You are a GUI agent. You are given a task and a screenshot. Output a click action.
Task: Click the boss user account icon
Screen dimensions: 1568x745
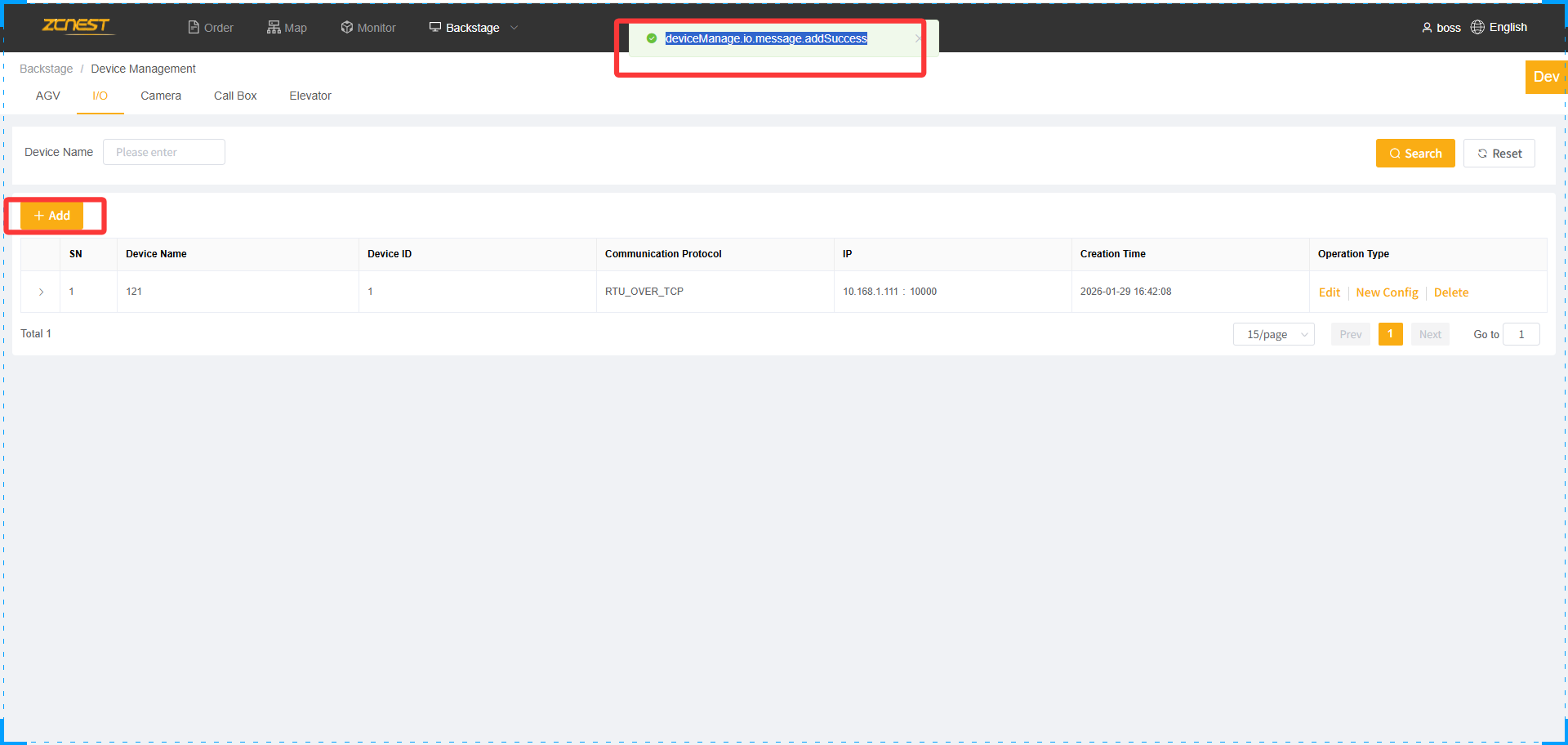[1427, 28]
